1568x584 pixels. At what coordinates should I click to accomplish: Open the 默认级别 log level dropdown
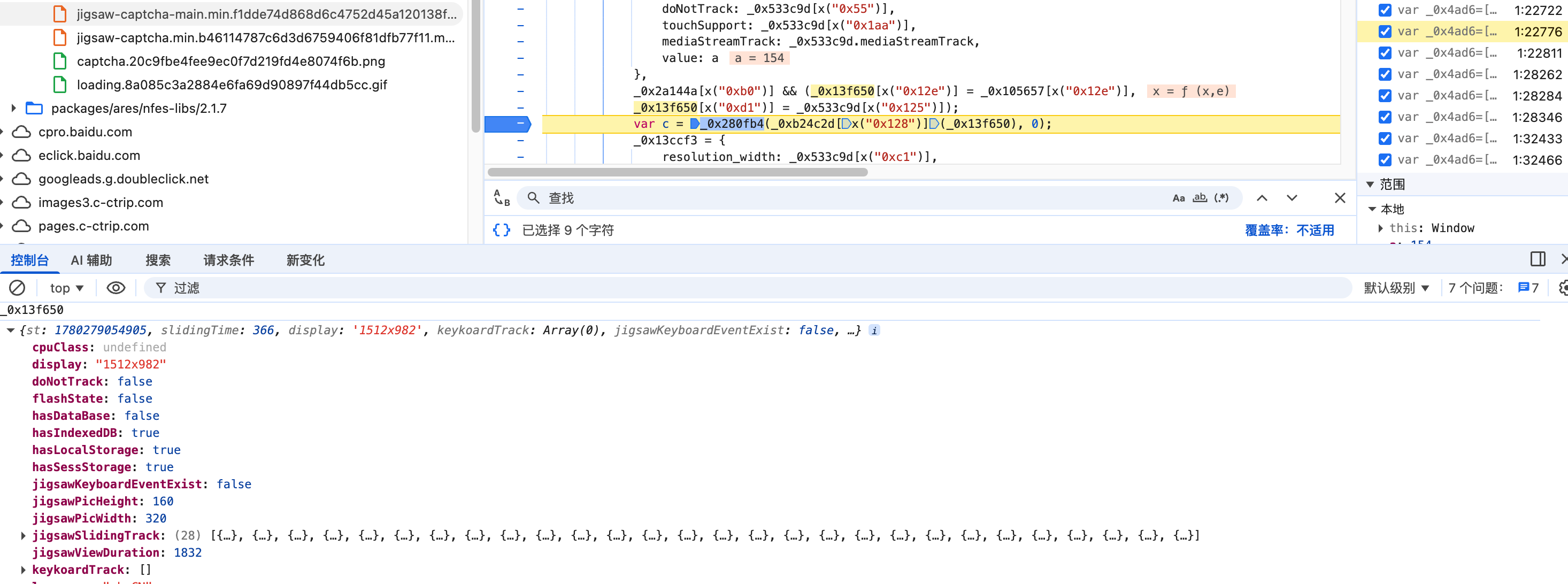coord(1396,288)
